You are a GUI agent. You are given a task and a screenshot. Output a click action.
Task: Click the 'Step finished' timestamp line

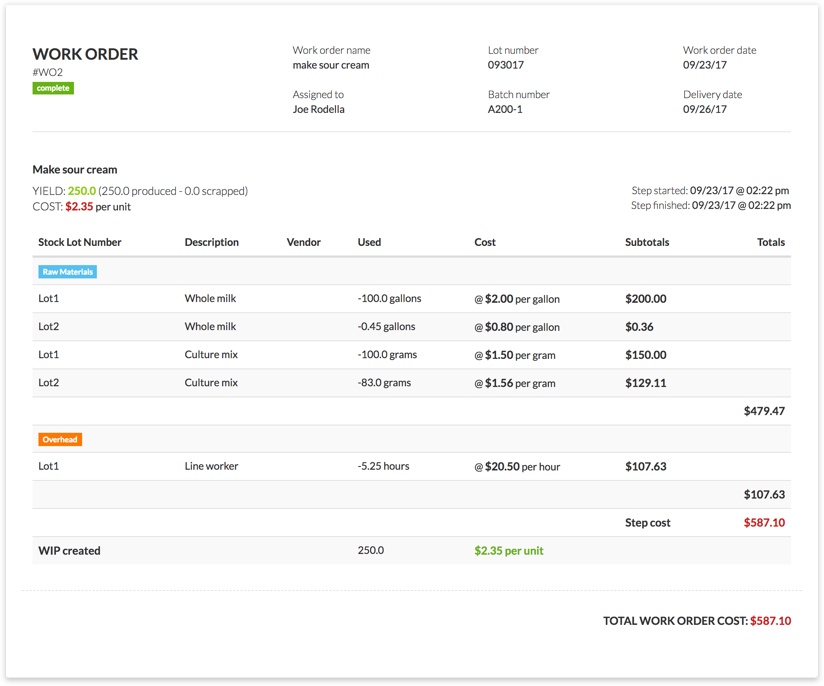pos(710,206)
